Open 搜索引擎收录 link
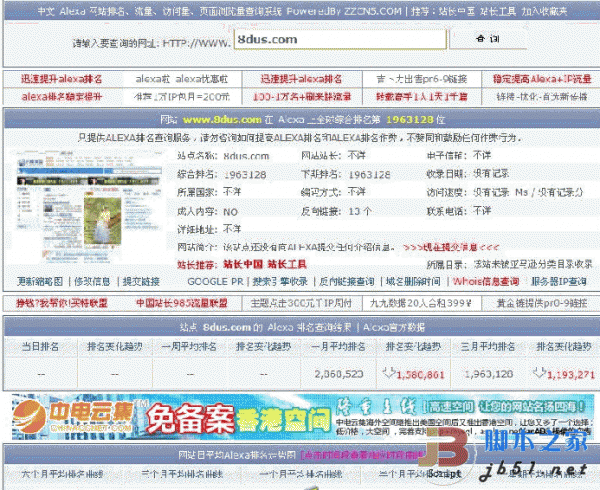Image resolution: width=600 pixels, height=490 pixels. [280, 282]
